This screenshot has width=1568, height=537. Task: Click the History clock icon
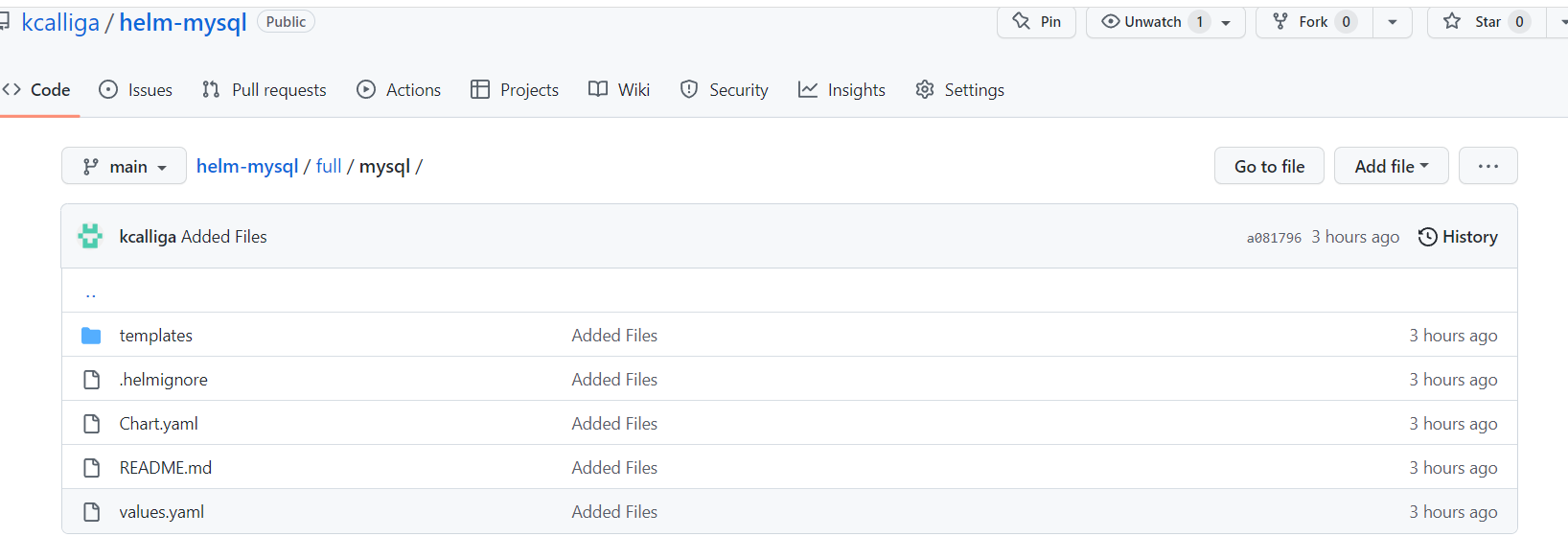[x=1428, y=237]
